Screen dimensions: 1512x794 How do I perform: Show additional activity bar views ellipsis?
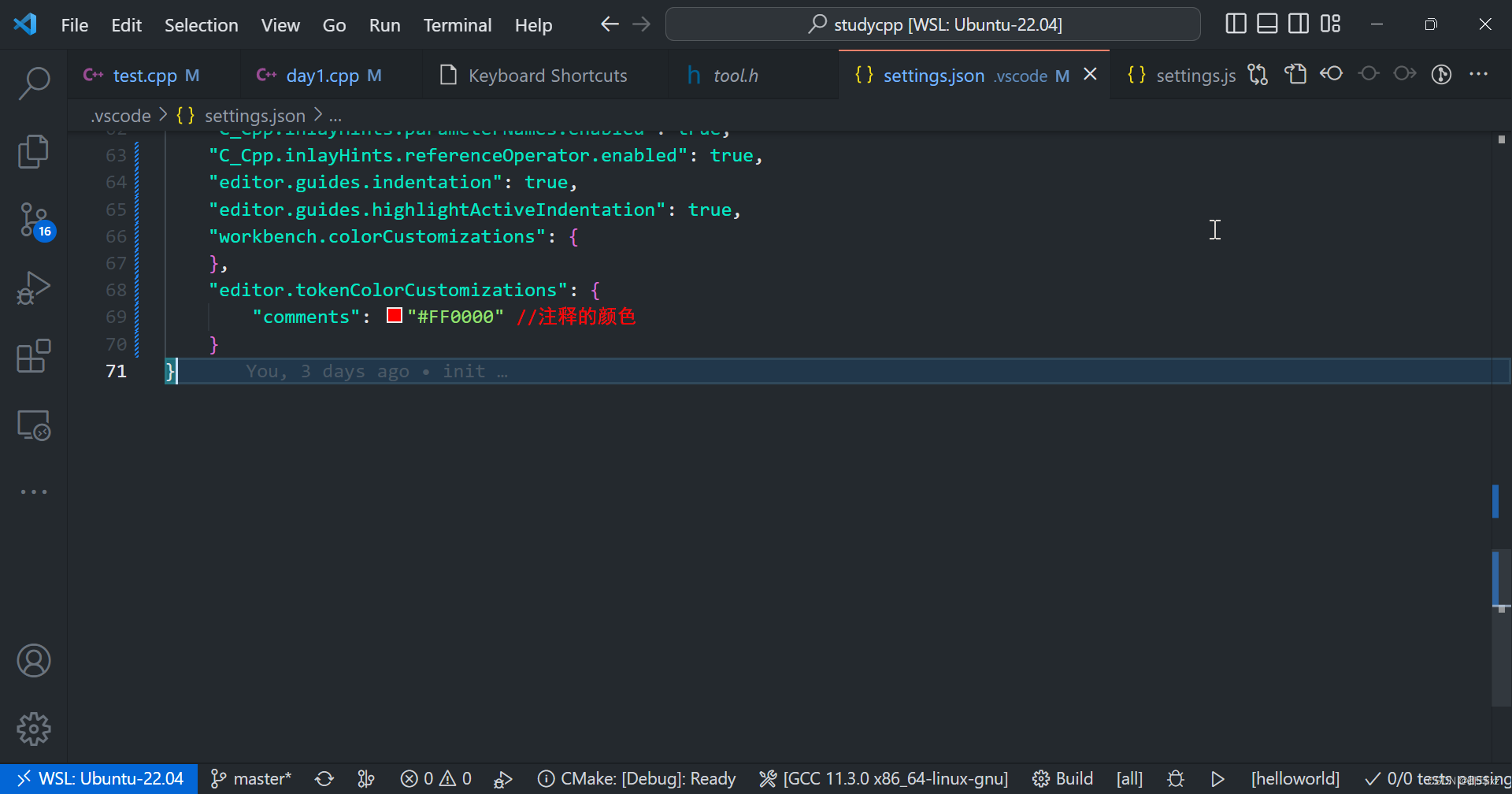34,492
